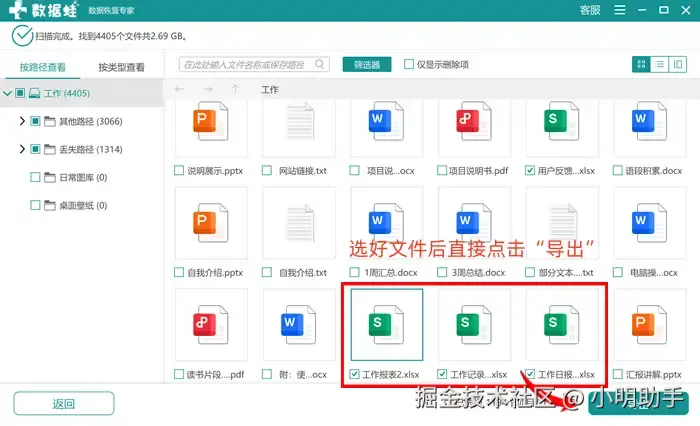Uncheck the 用户反馈 xlsx checkbox

pyautogui.click(x=529, y=171)
